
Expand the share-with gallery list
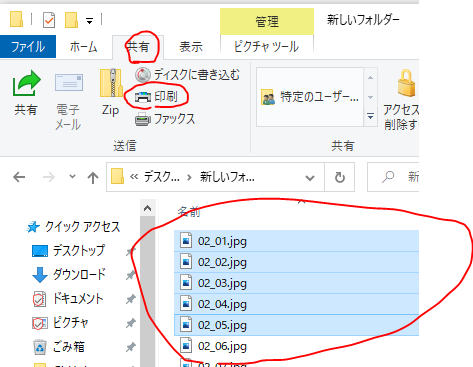[370, 116]
